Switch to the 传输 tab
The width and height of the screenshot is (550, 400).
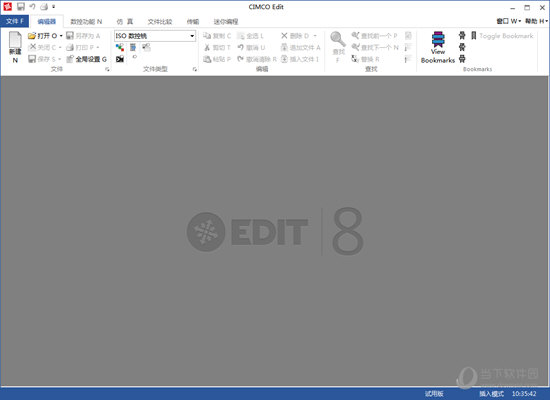click(193, 21)
